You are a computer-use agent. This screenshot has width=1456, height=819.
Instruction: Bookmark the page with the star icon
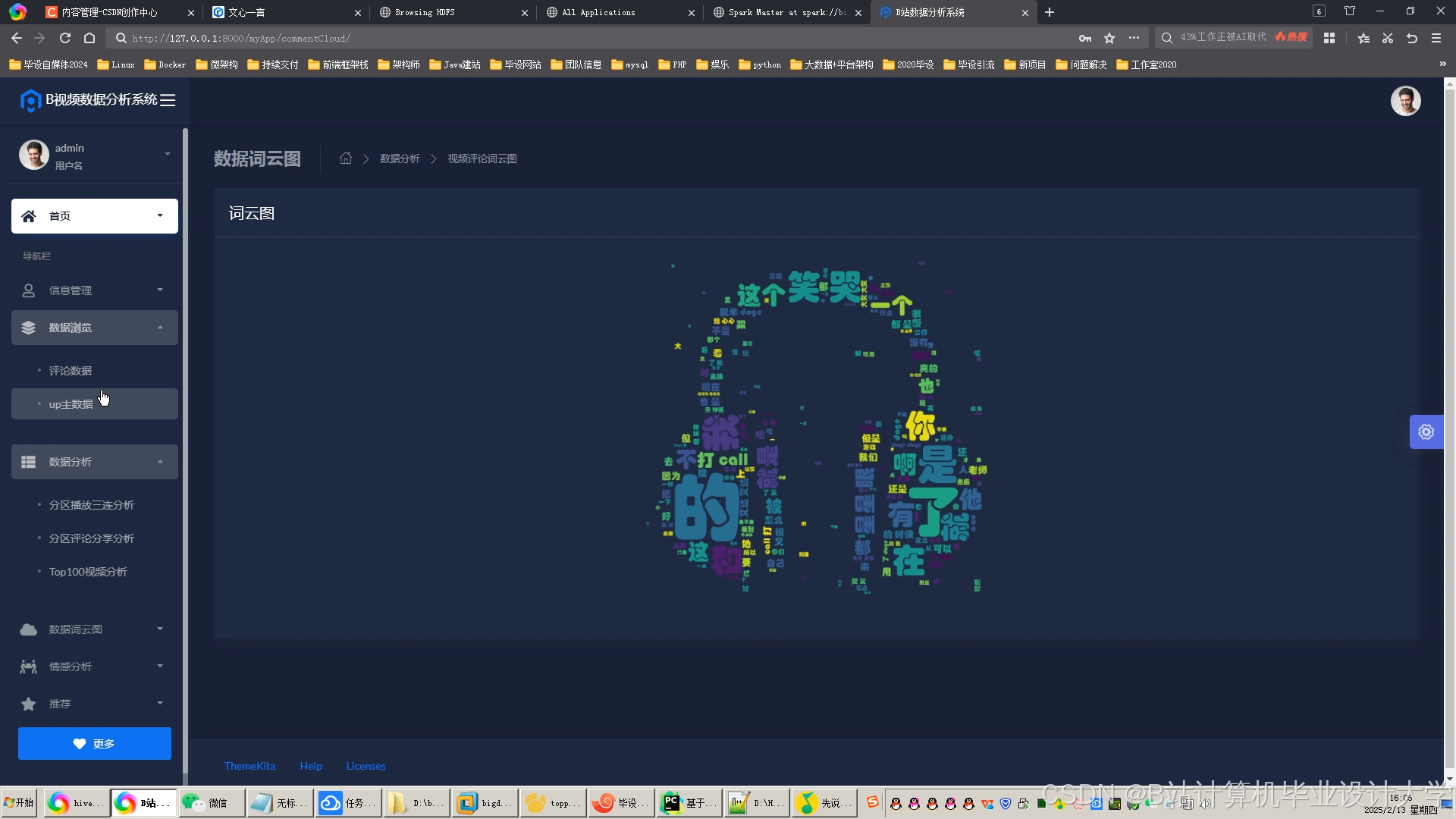pyautogui.click(x=1109, y=38)
